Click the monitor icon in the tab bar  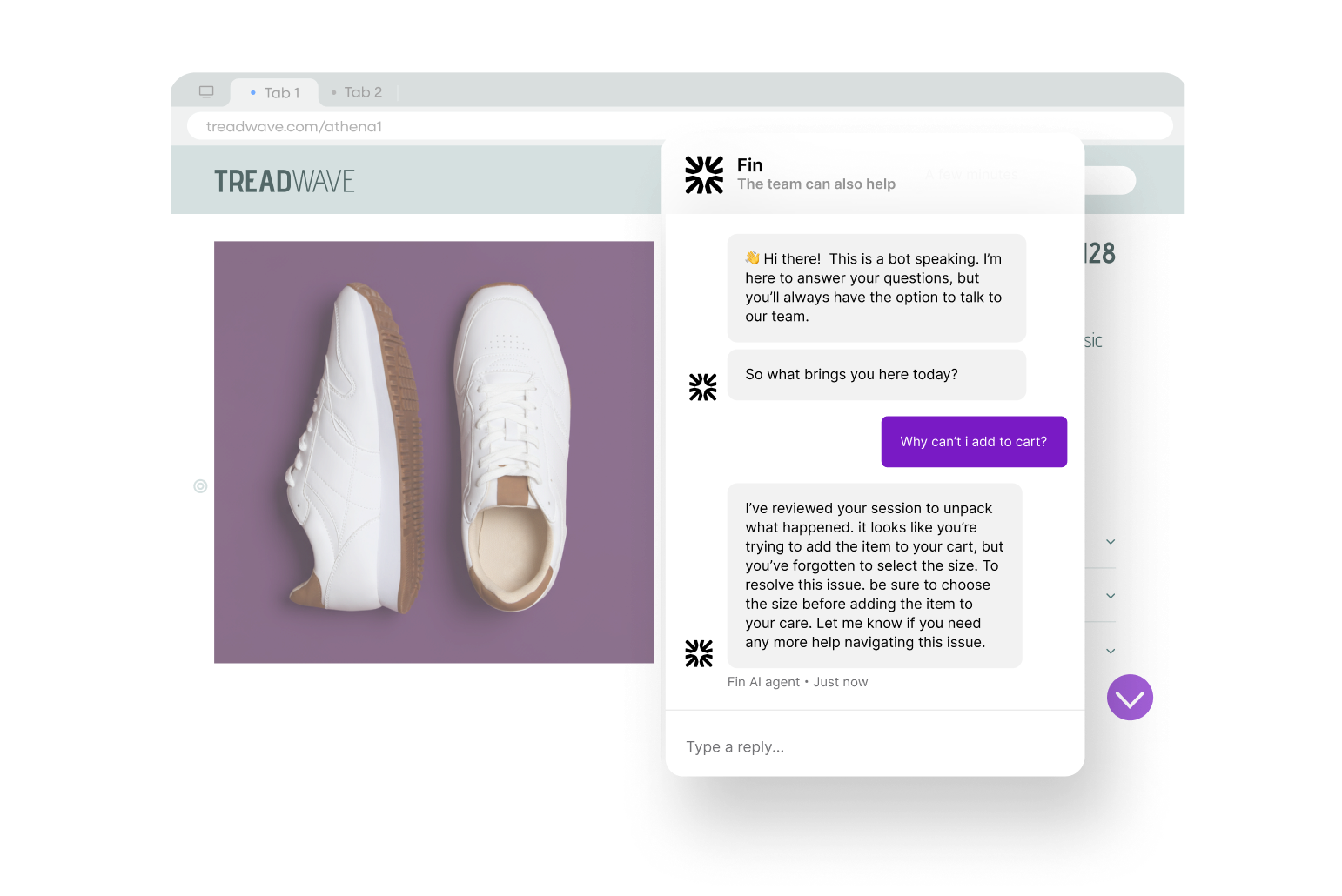206,91
